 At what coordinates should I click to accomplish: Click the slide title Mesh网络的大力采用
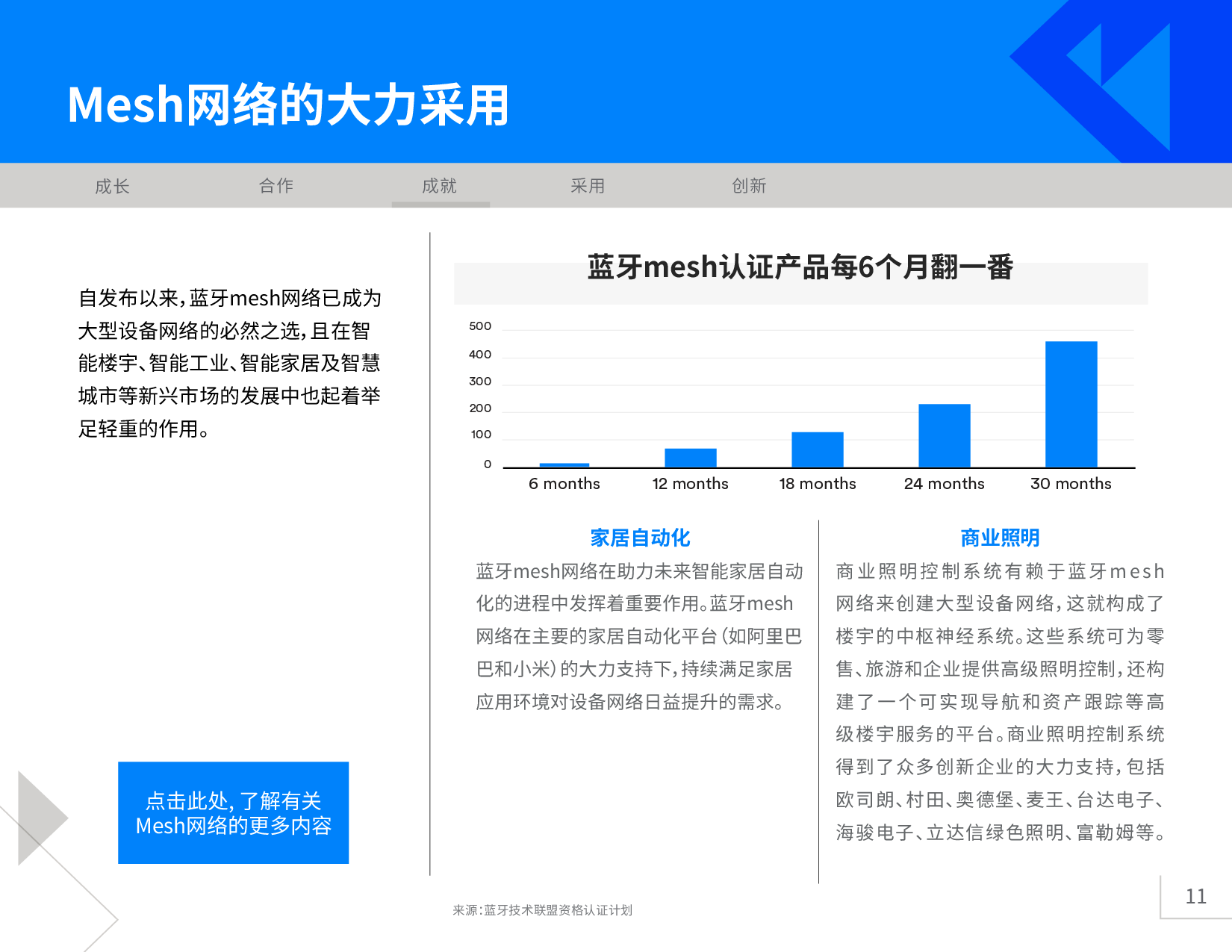click(288, 105)
